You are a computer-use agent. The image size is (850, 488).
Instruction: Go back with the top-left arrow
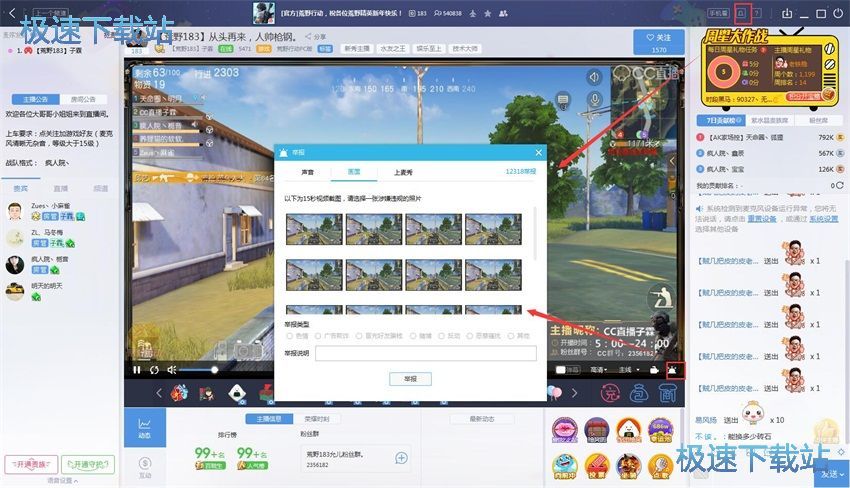(13, 13)
